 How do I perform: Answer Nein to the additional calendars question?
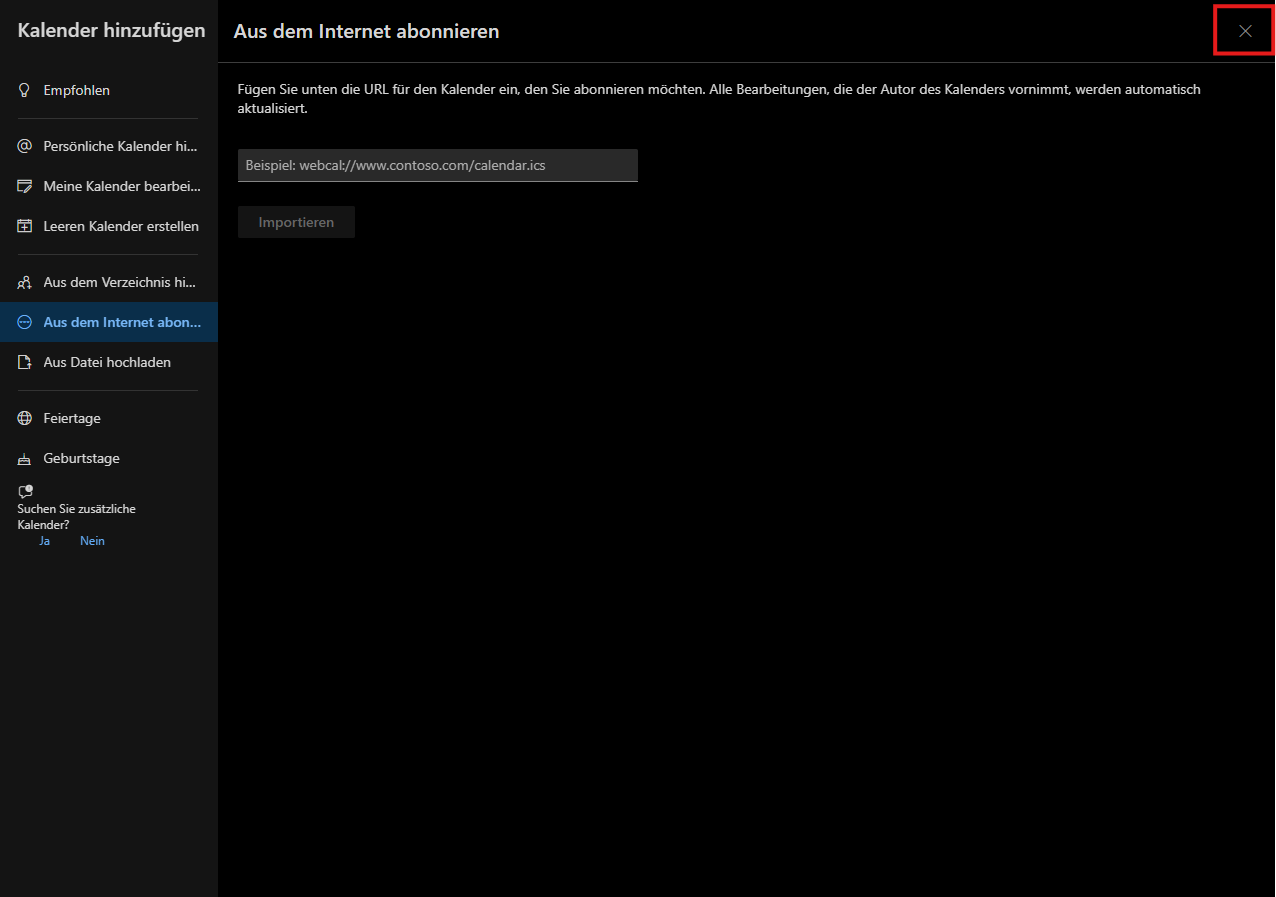click(92, 541)
